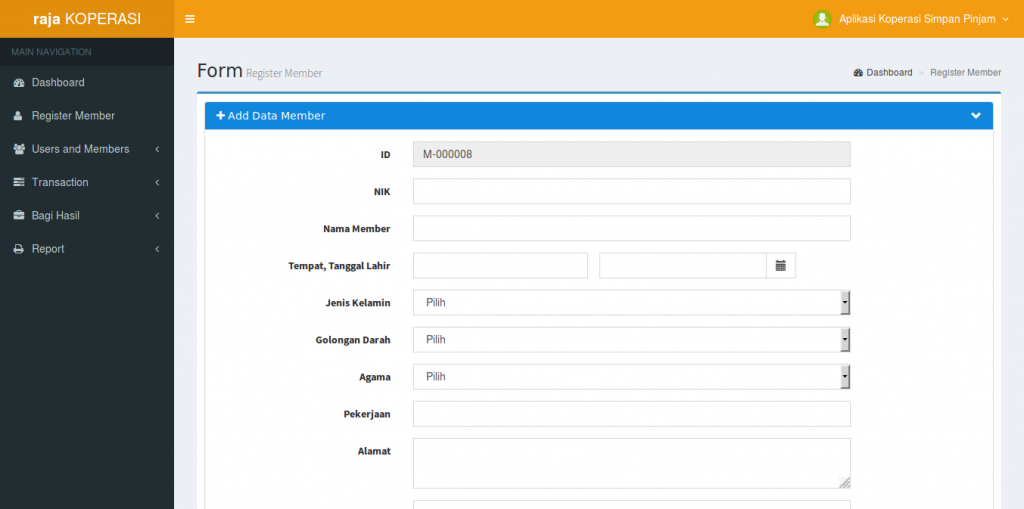Image resolution: width=1024 pixels, height=509 pixels.
Task: Expand the Transaction submenu arrow
Action: [x=157, y=182]
